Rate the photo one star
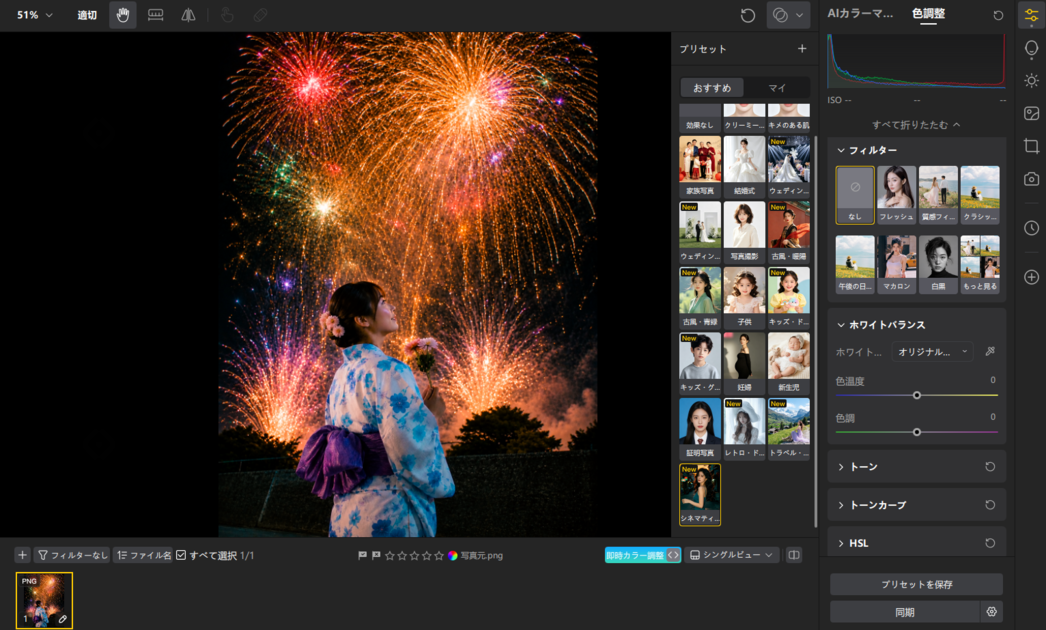Image resolution: width=1046 pixels, height=630 pixels. pos(390,555)
